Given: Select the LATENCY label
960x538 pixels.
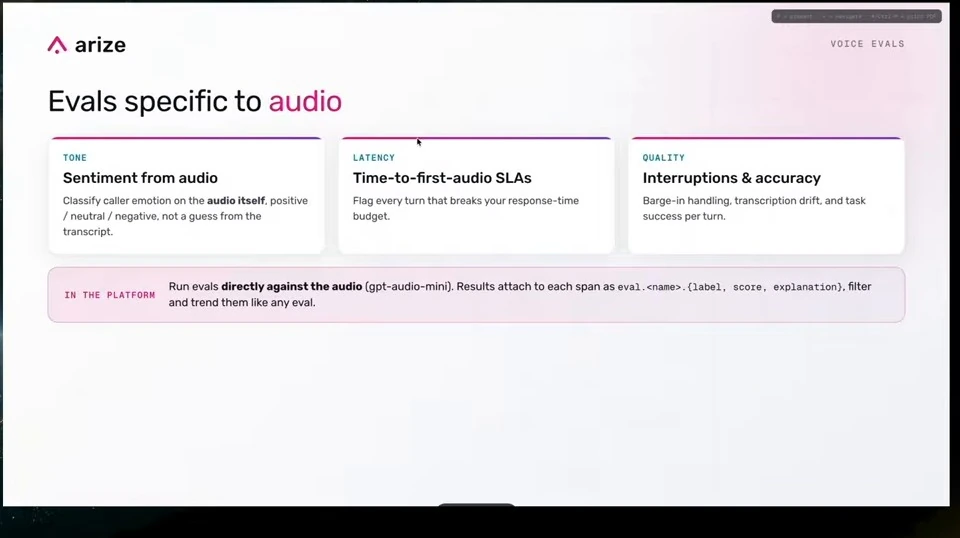Looking at the screenshot, I should pos(373,157).
